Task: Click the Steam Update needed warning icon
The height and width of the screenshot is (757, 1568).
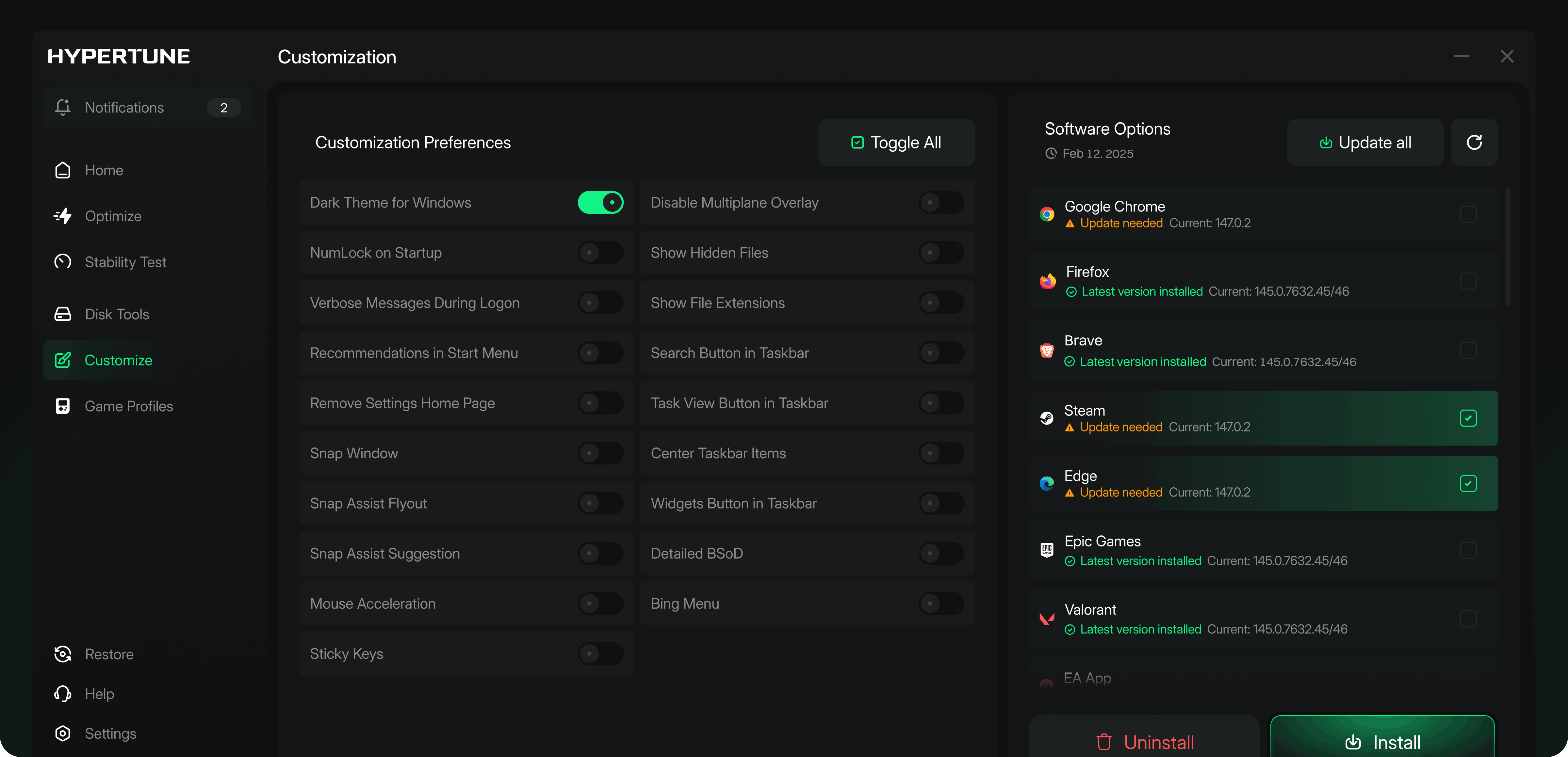Action: coord(1070,428)
